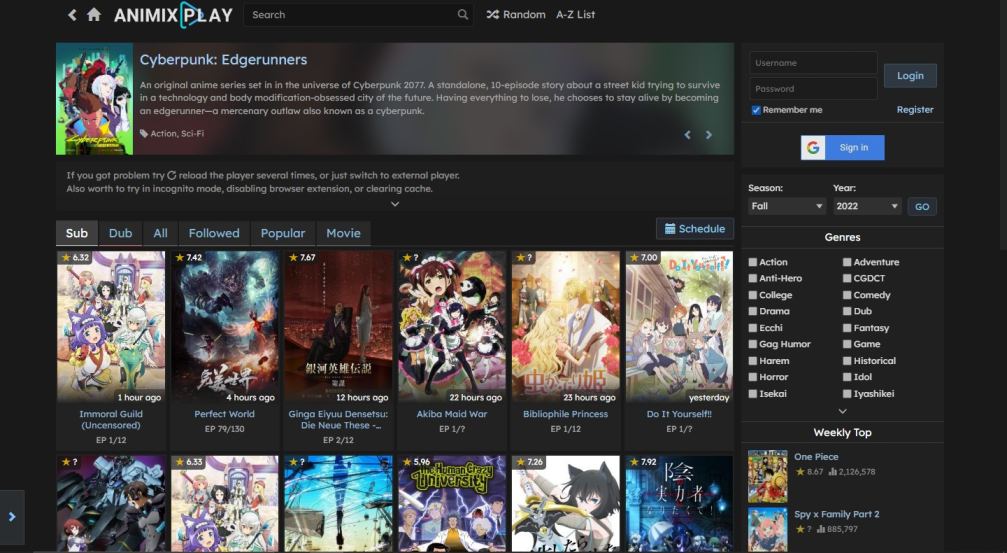Image resolution: width=1007 pixels, height=553 pixels.
Task: Click the star rating 7.92 badge
Action: click(x=642, y=462)
